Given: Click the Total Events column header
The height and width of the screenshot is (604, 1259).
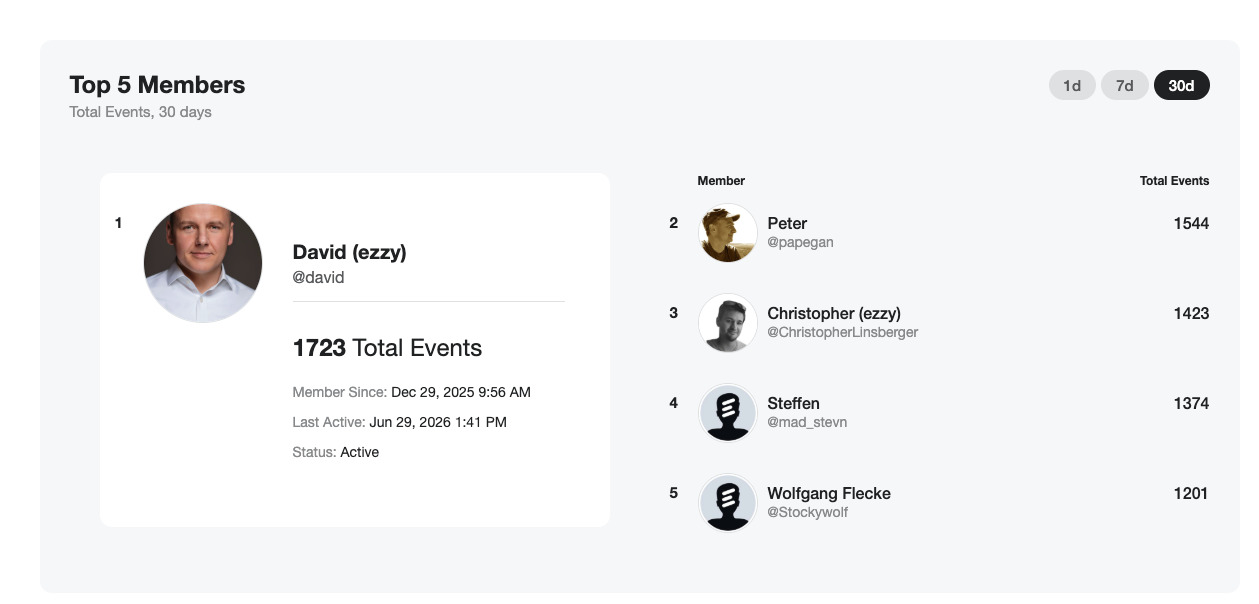Looking at the screenshot, I should pos(1174,181).
